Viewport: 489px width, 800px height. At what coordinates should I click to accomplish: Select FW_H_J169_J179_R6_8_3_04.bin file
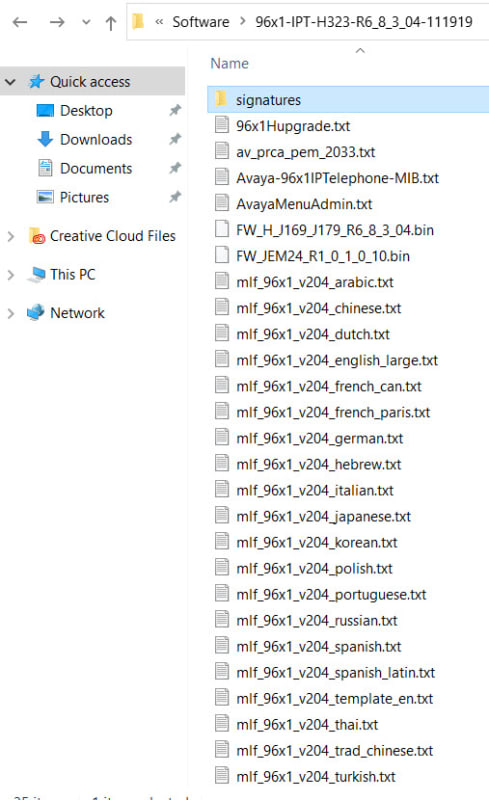335,230
